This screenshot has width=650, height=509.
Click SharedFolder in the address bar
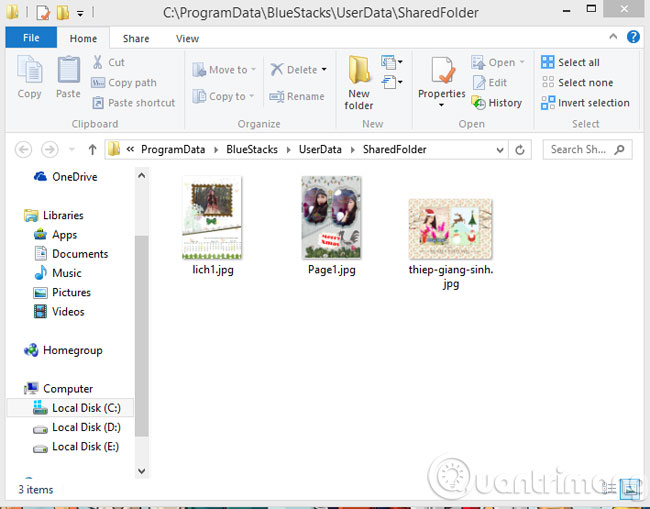395,149
